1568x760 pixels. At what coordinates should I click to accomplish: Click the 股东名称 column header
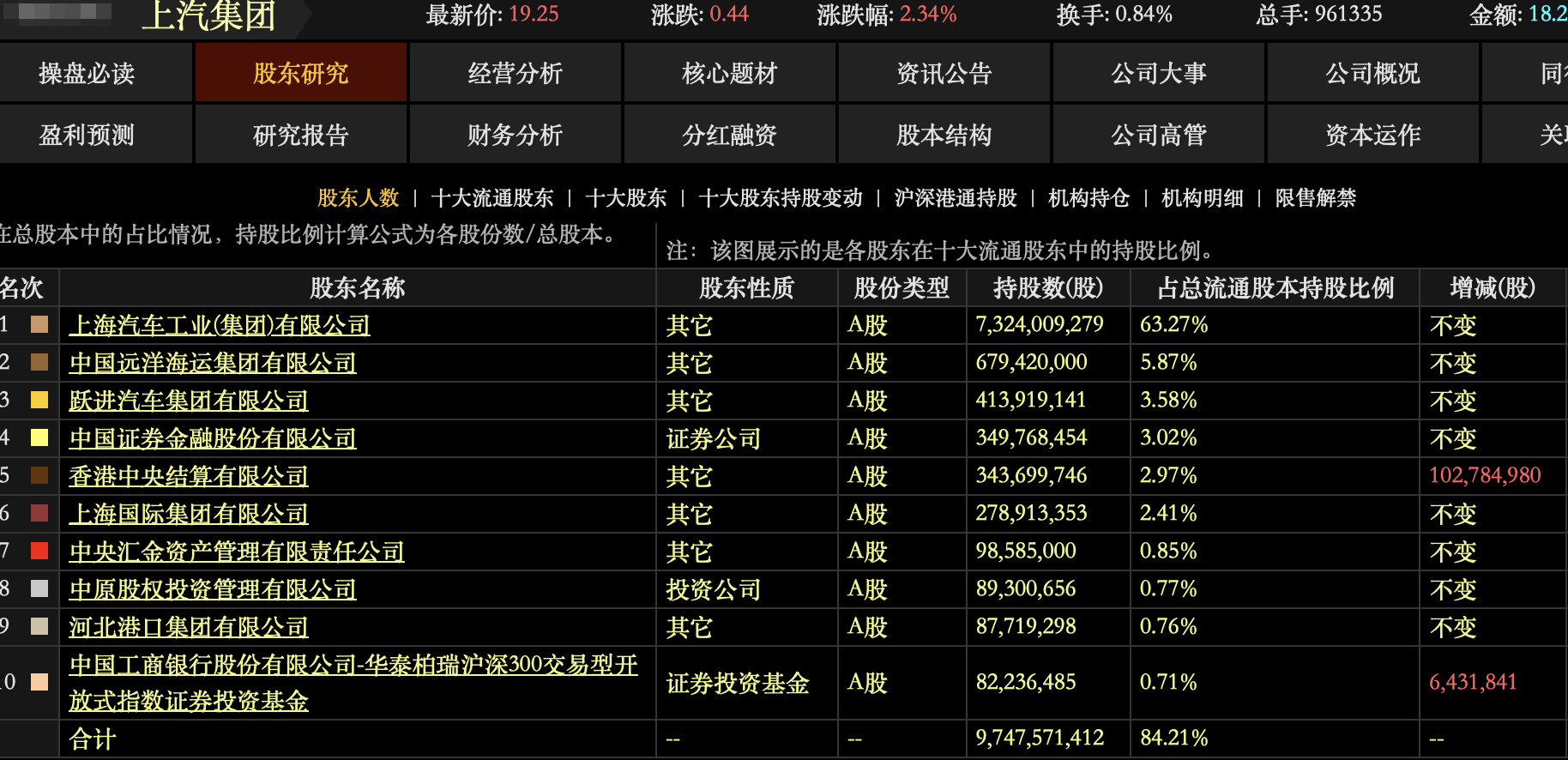click(358, 288)
